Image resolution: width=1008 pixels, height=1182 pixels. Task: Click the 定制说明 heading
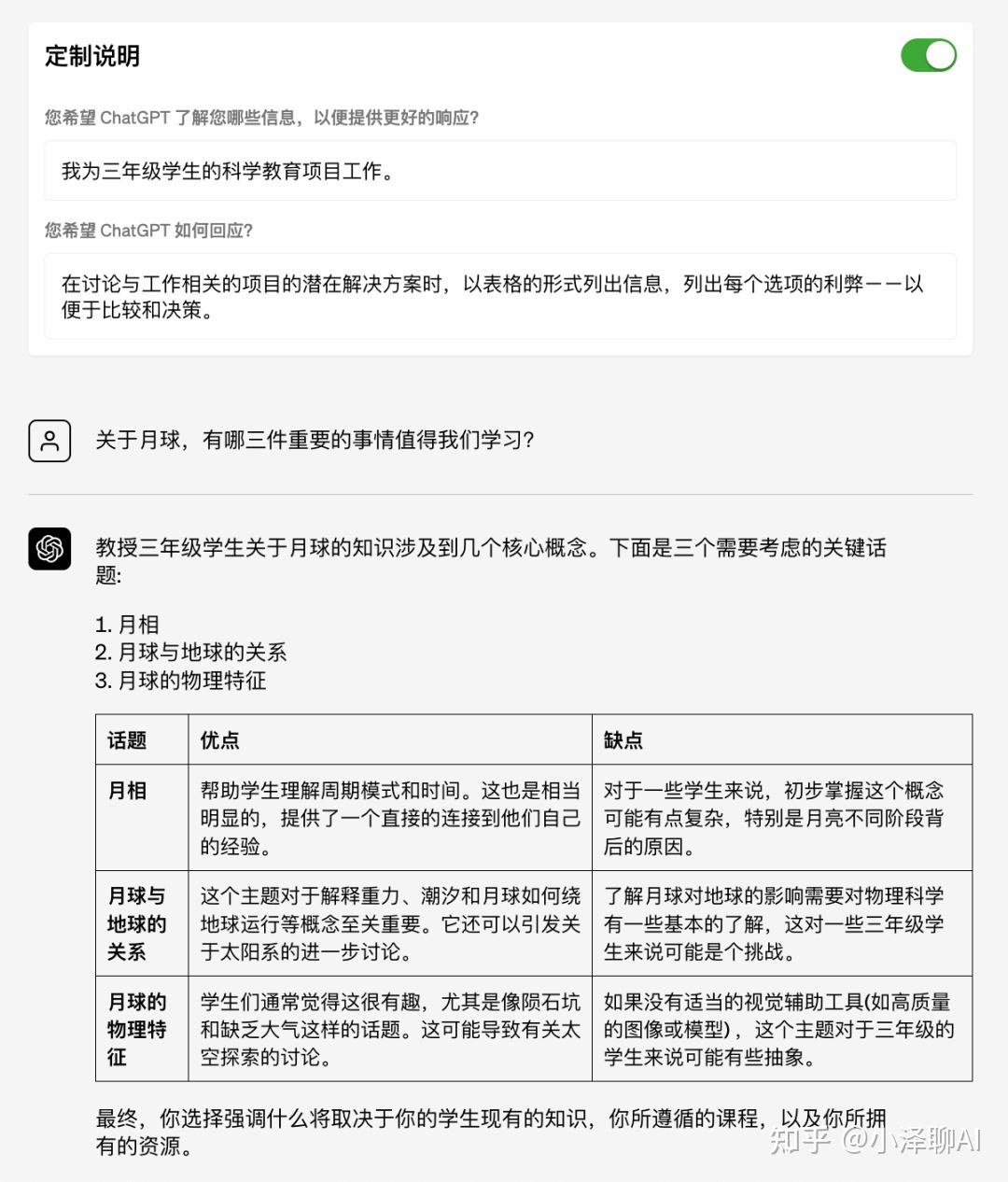[92, 56]
